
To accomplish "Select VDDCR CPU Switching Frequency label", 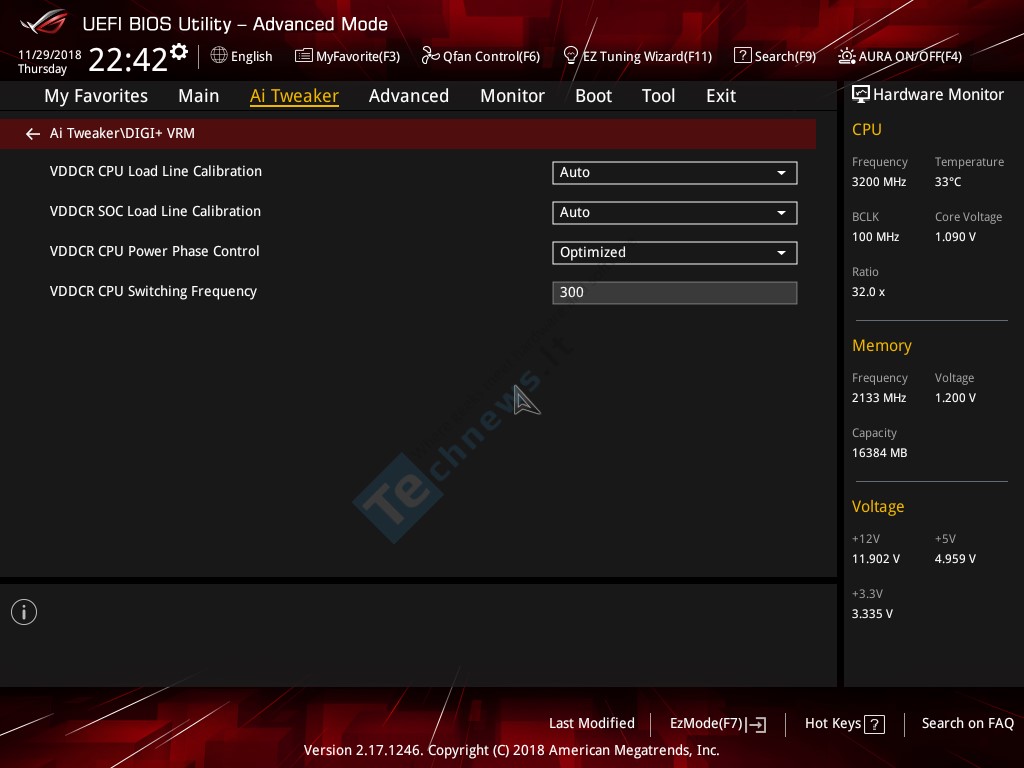I will [x=153, y=291].
